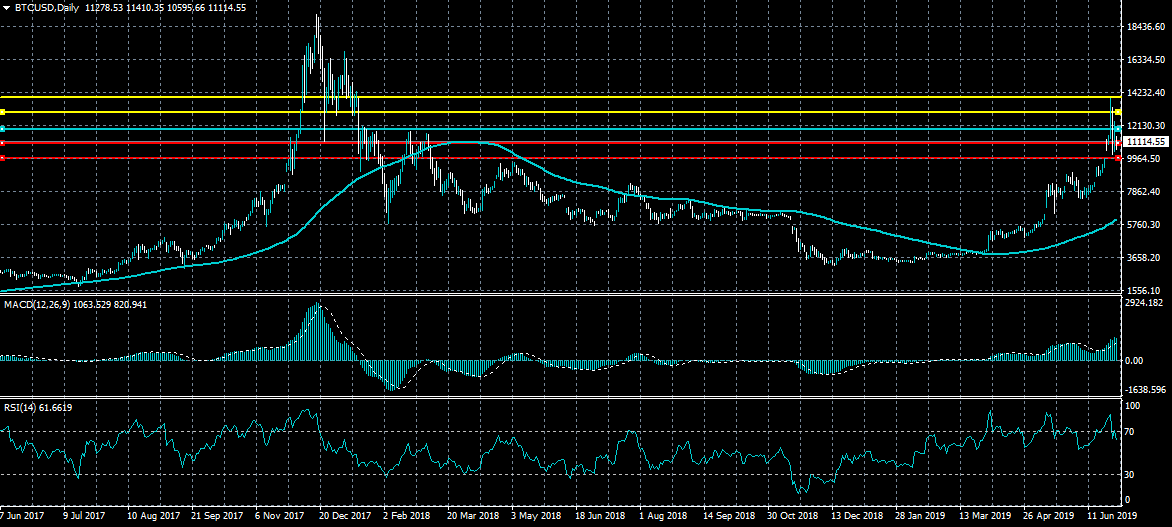Viewport: 1172px width, 527px height.
Task: Click the 6 Nov 2017 date label
Action: click(281, 516)
